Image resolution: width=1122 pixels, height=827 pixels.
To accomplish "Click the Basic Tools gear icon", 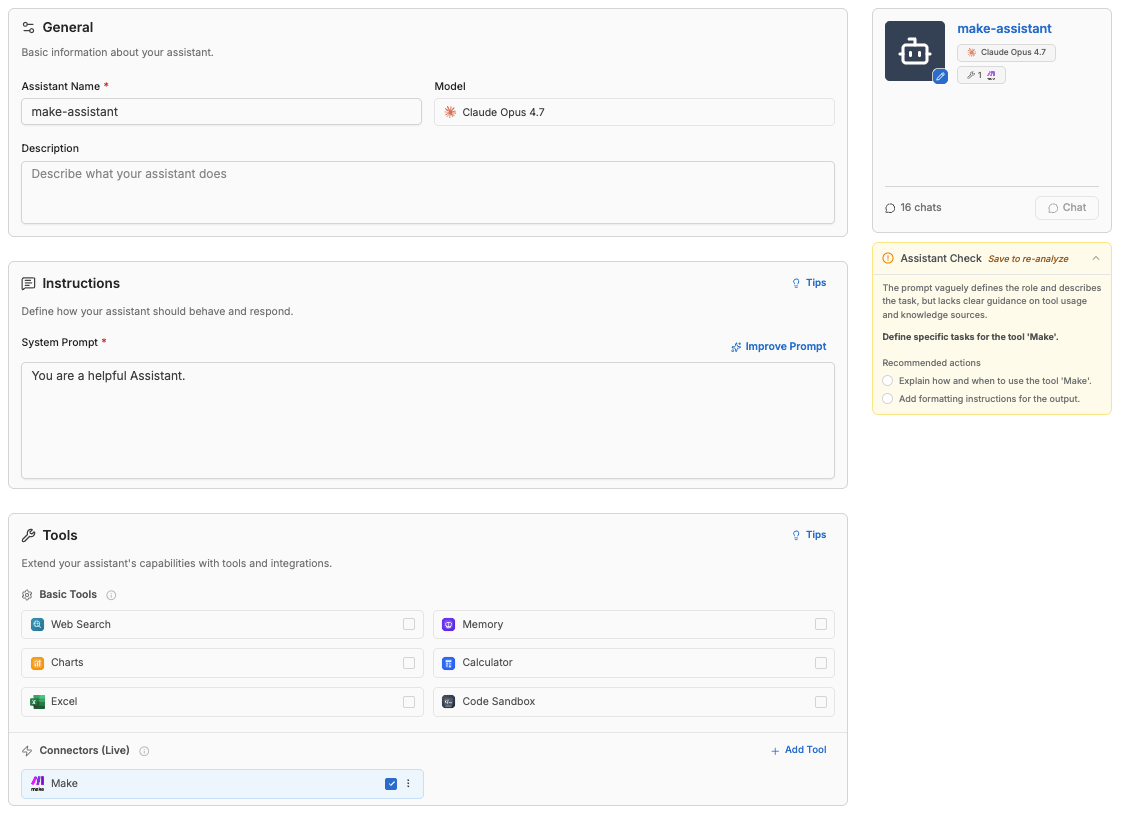I will pos(27,594).
